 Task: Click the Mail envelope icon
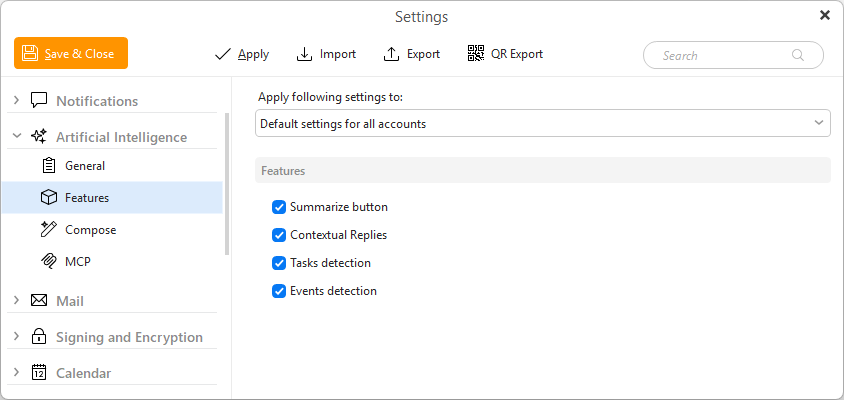tap(39, 300)
